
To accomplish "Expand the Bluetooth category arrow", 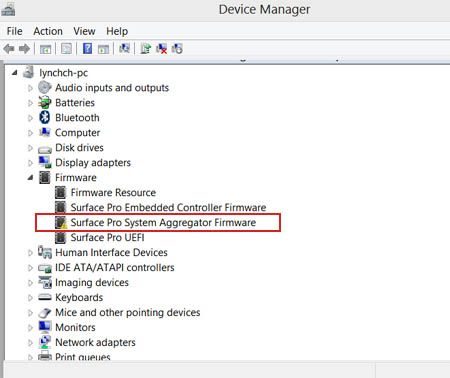I will (30, 118).
